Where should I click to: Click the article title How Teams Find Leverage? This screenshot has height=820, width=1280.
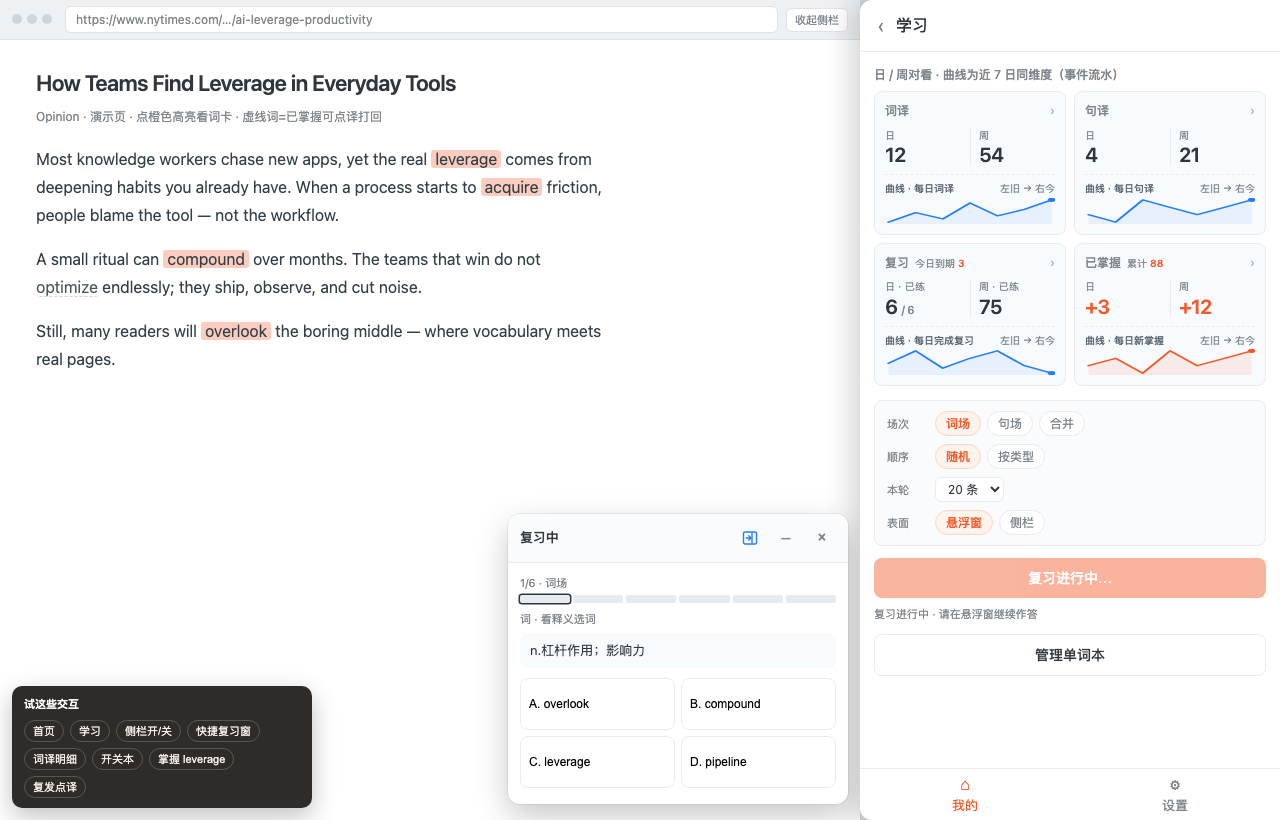tap(246, 84)
